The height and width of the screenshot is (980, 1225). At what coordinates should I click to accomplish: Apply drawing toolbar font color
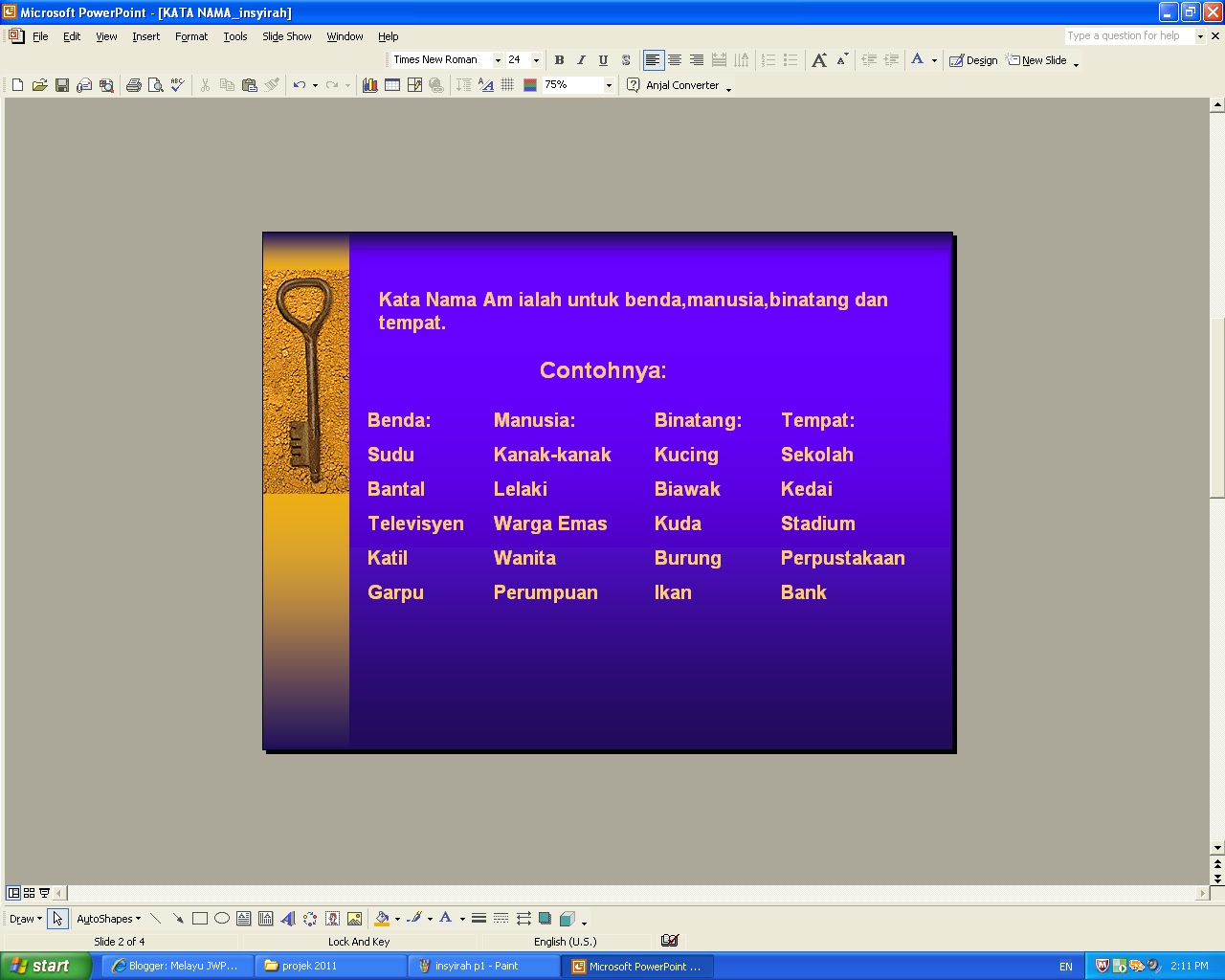click(x=446, y=919)
